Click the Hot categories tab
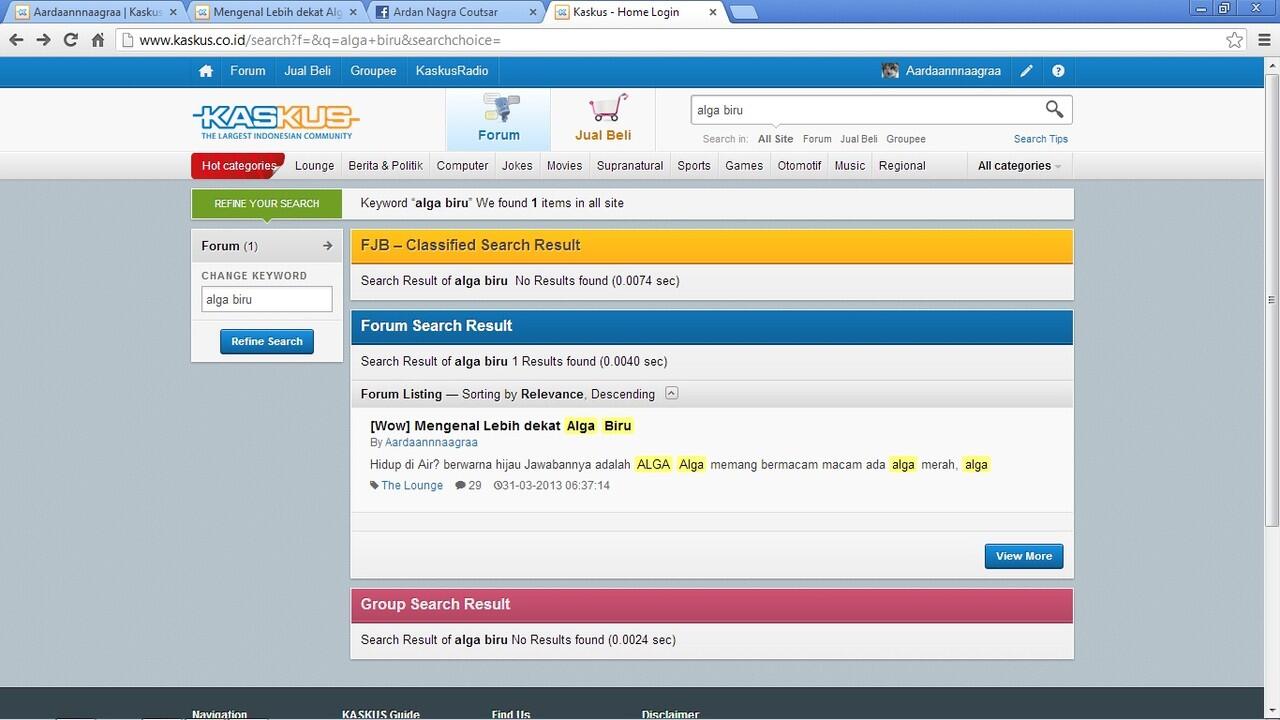 pos(238,166)
